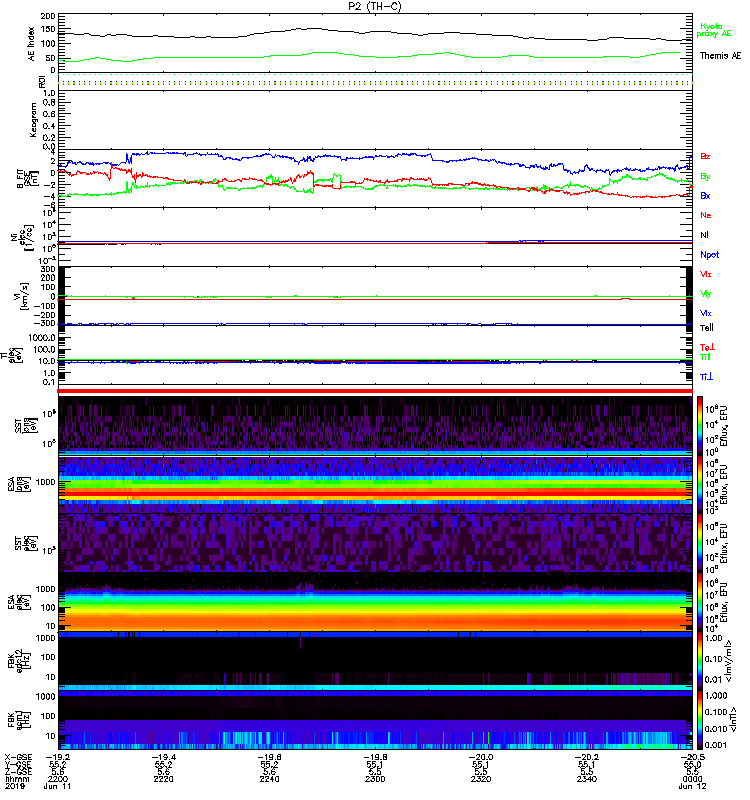The height and width of the screenshot is (800, 750).
Task: Click the 2340 time tick label
Action: point(587,779)
